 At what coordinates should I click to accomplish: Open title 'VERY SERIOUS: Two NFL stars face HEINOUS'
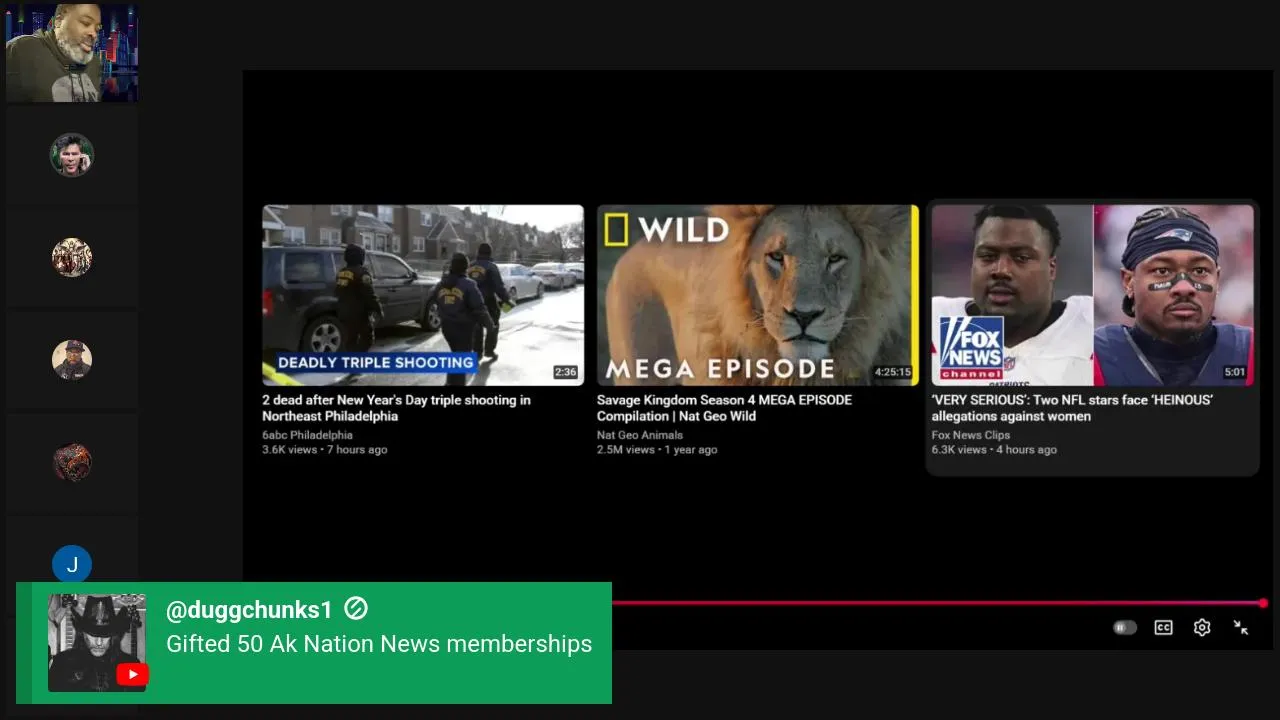coord(1072,408)
